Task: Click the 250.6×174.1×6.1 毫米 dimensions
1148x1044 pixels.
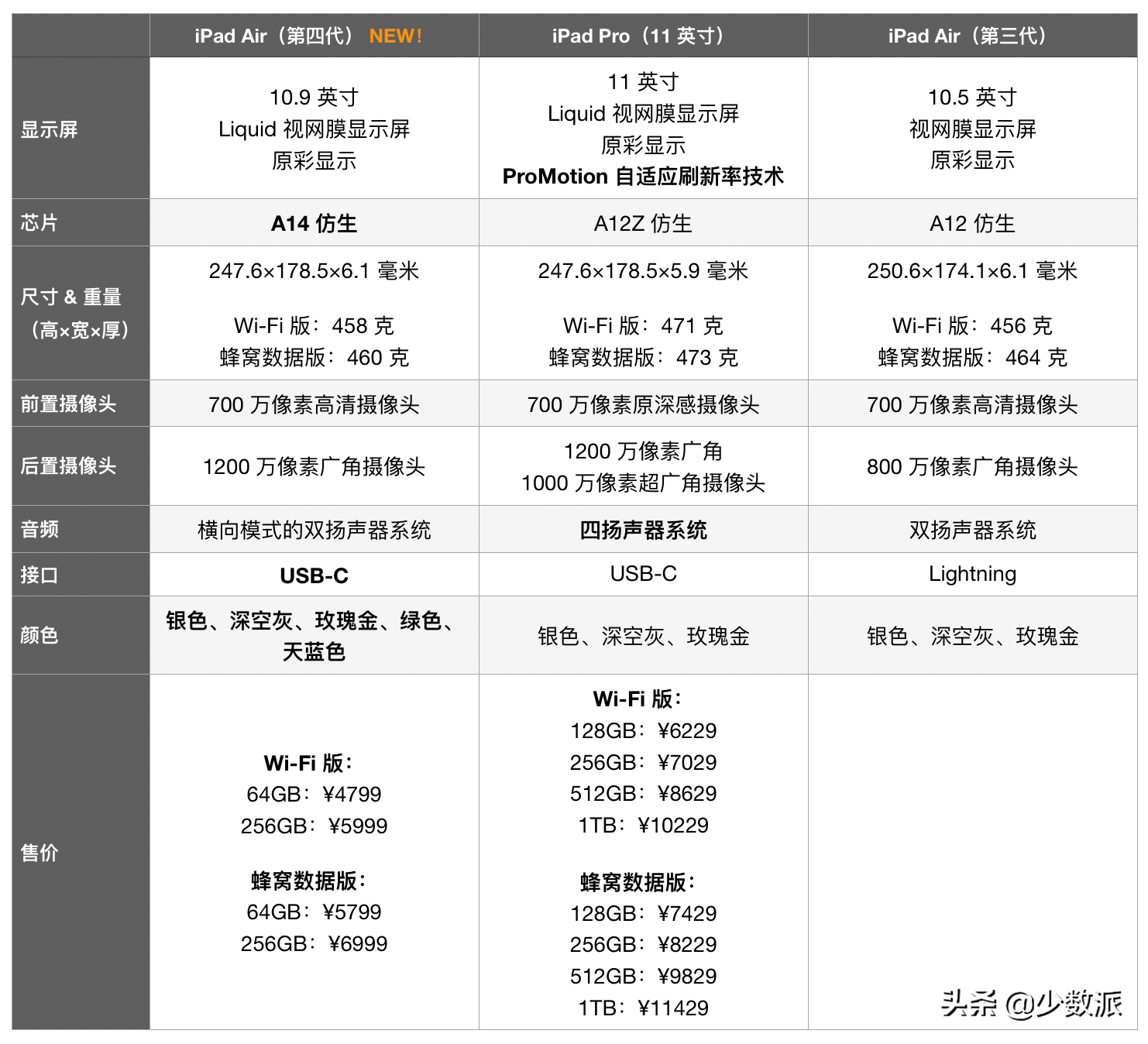Action: click(x=972, y=271)
